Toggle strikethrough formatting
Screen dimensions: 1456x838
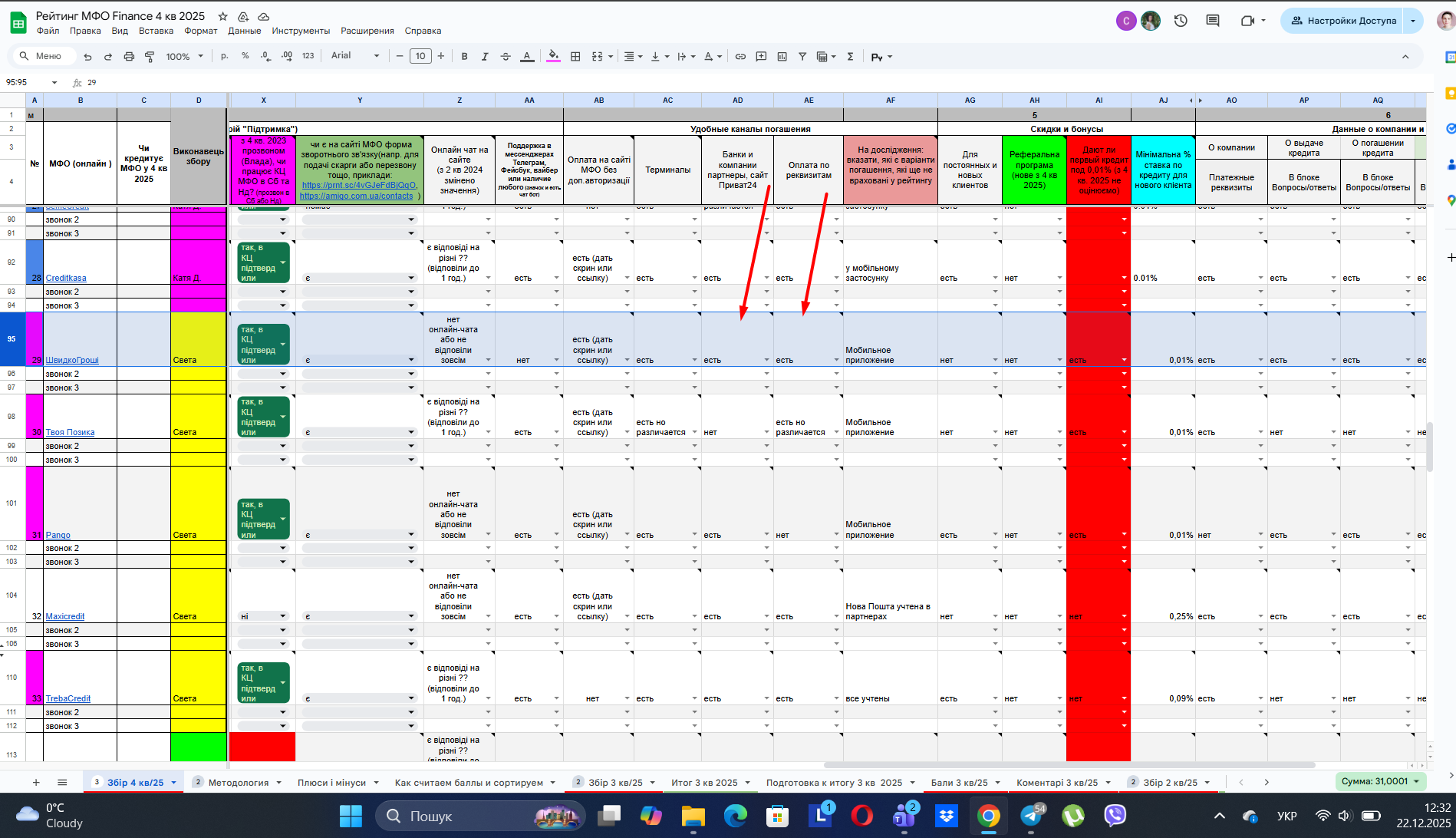click(506, 57)
